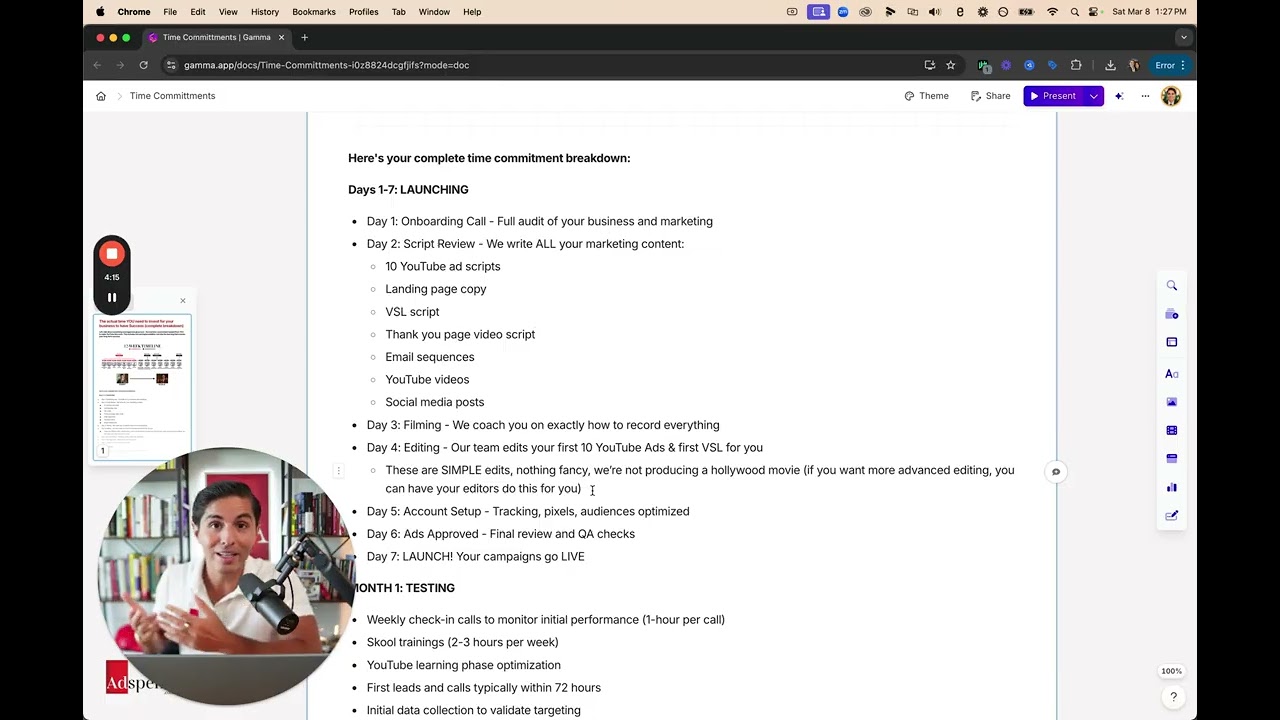Image resolution: width=1280 pixels, height=720 pixels.
Task: Open the History menu
Action: click(265, 12)
